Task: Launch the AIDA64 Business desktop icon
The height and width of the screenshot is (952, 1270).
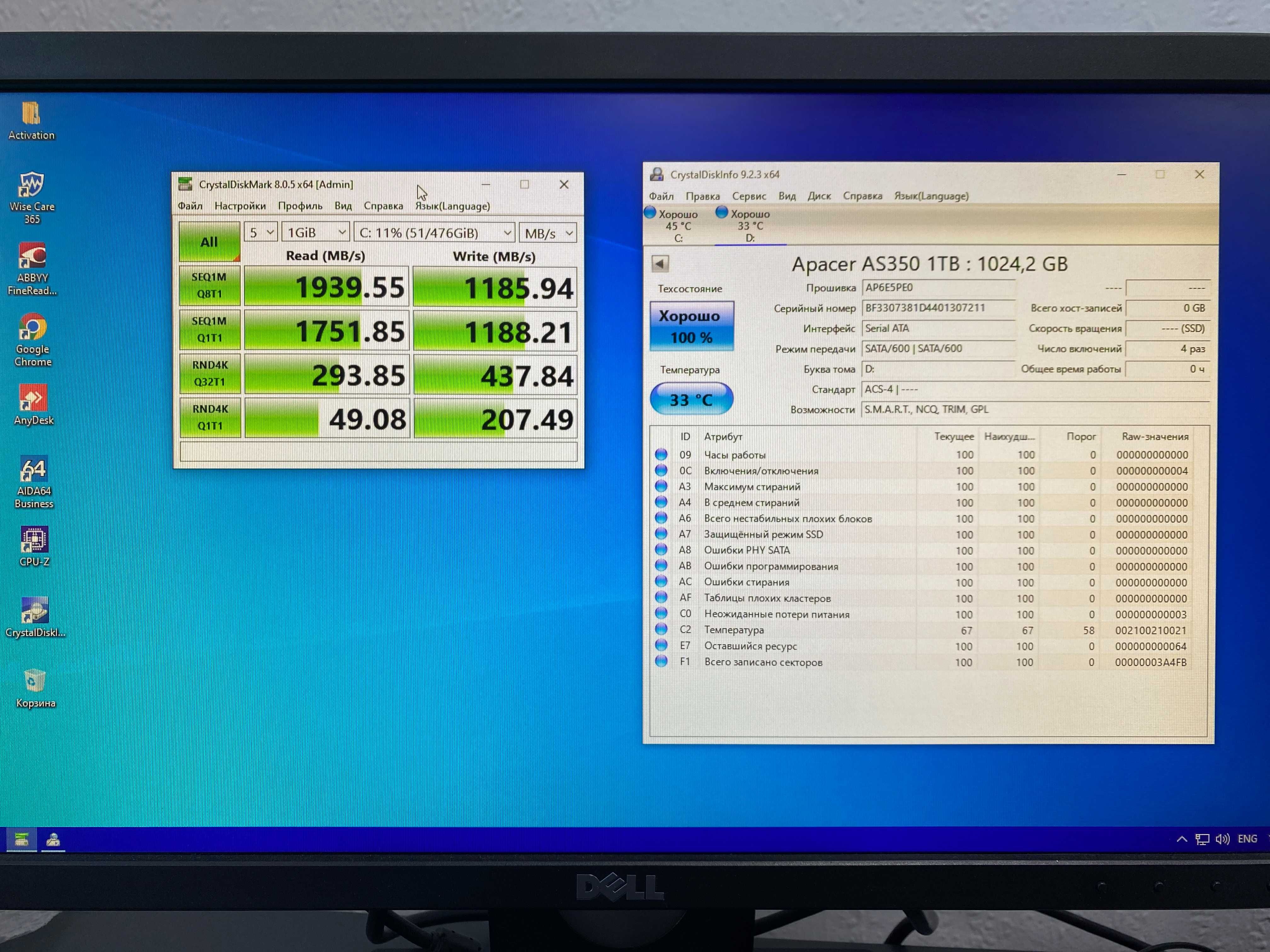Action: pyautogui.click(x=34, y=483)
